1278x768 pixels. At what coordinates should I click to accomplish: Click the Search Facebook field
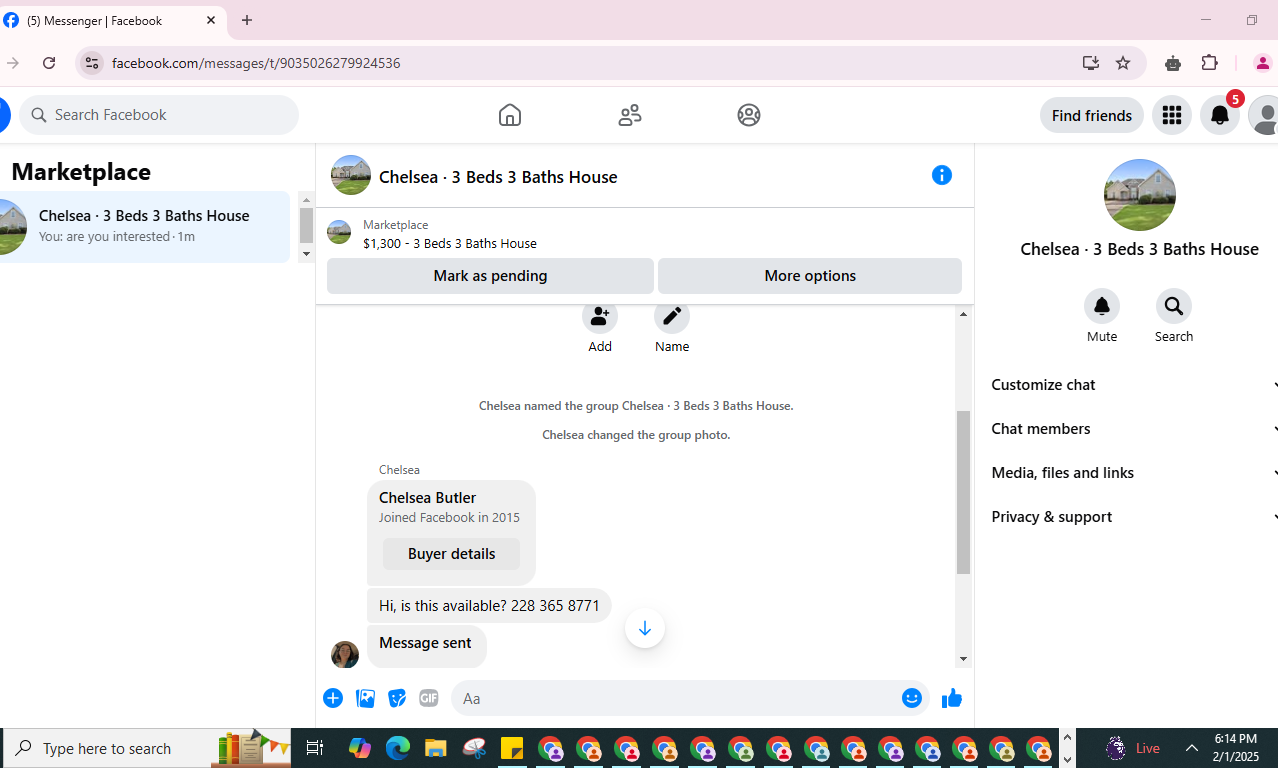tap(159, 115)
